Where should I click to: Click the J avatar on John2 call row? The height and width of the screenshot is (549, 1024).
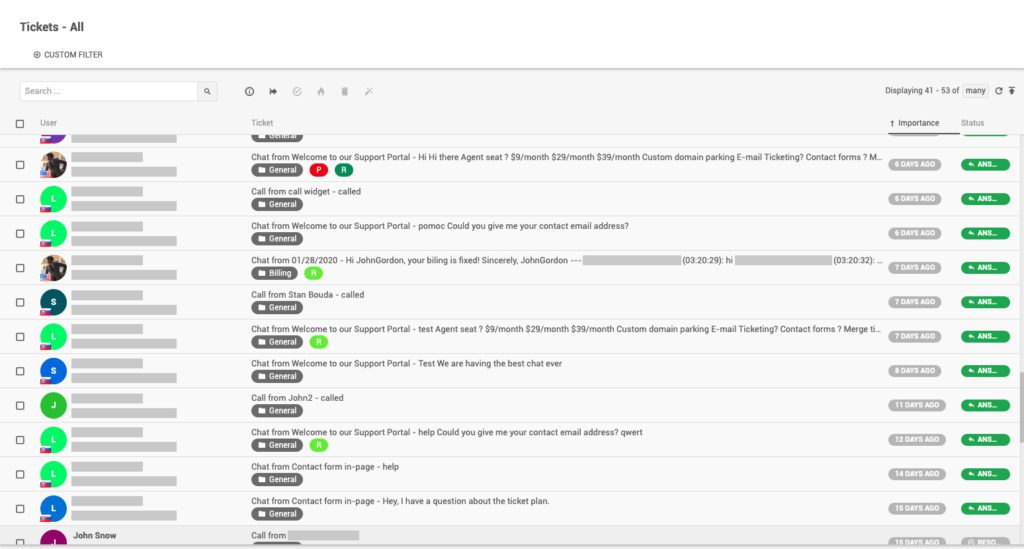pos(54,405)
